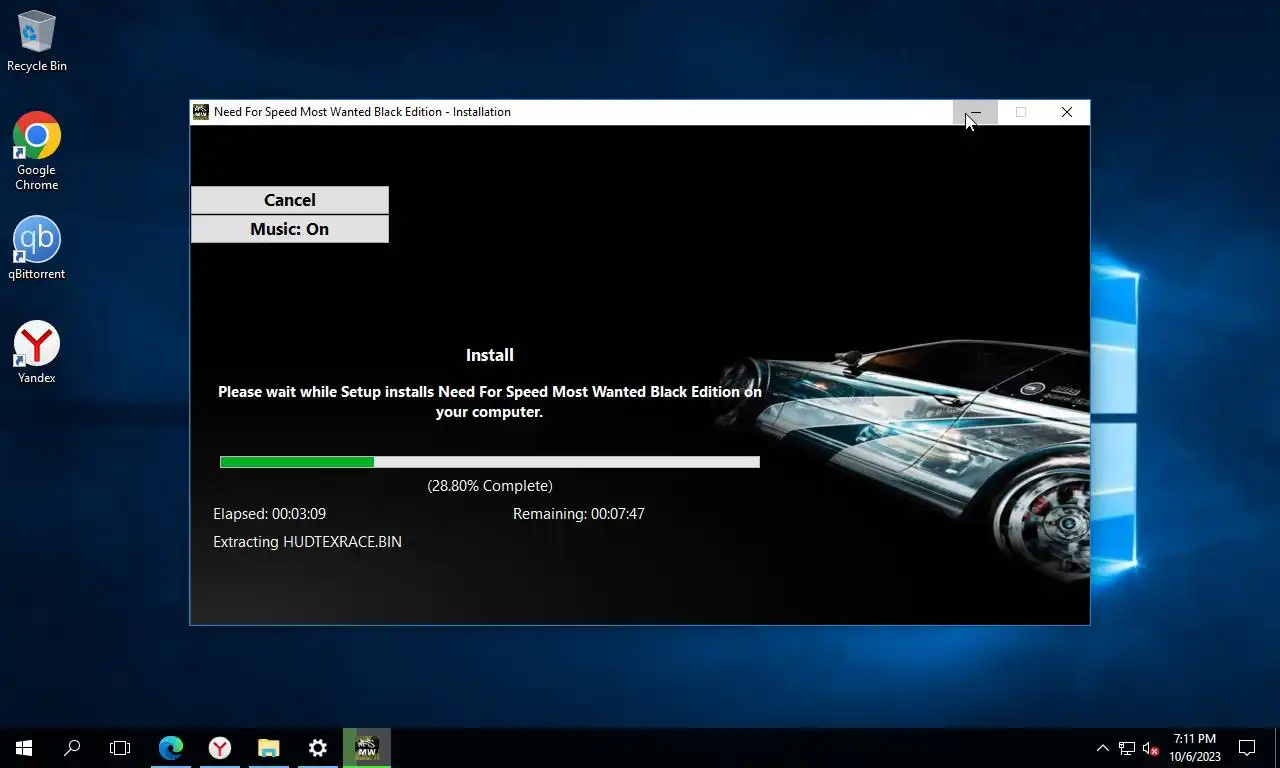Click the installer window title text

tap(362, 112)
